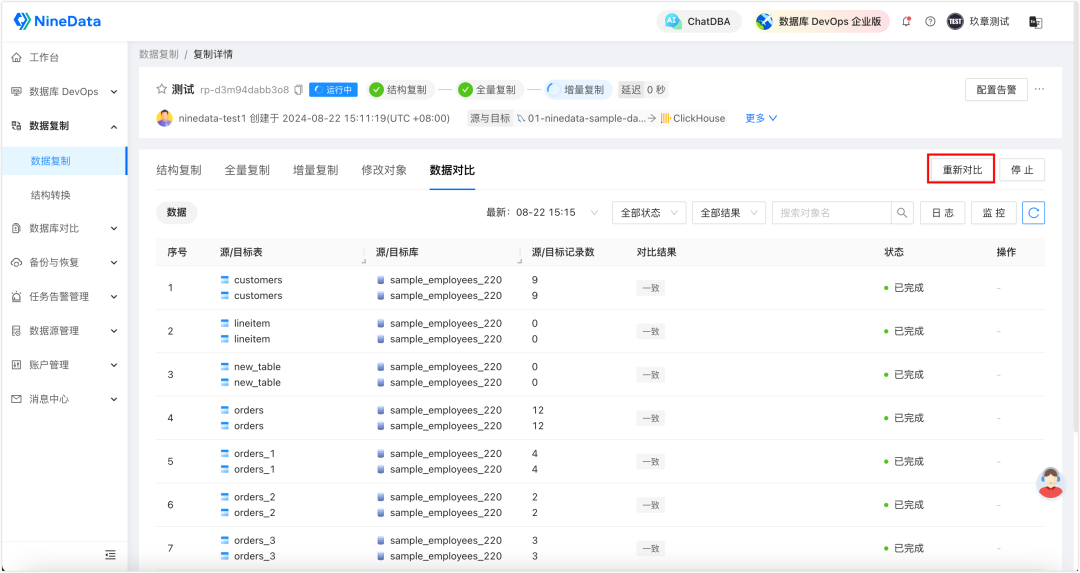Open the 日志 log button

(x=942, y=213)
